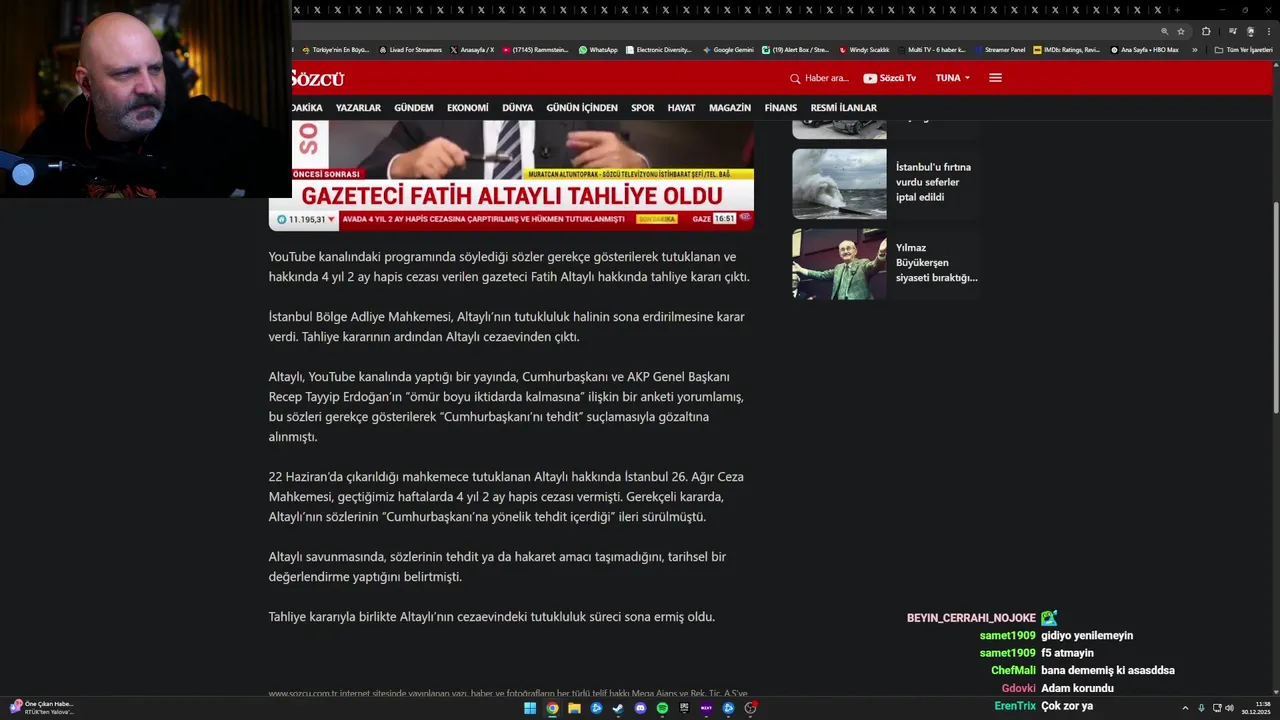The image size is (1280, 720).
Task: Open Streamer Panel bookmark
Action: 1000,49
